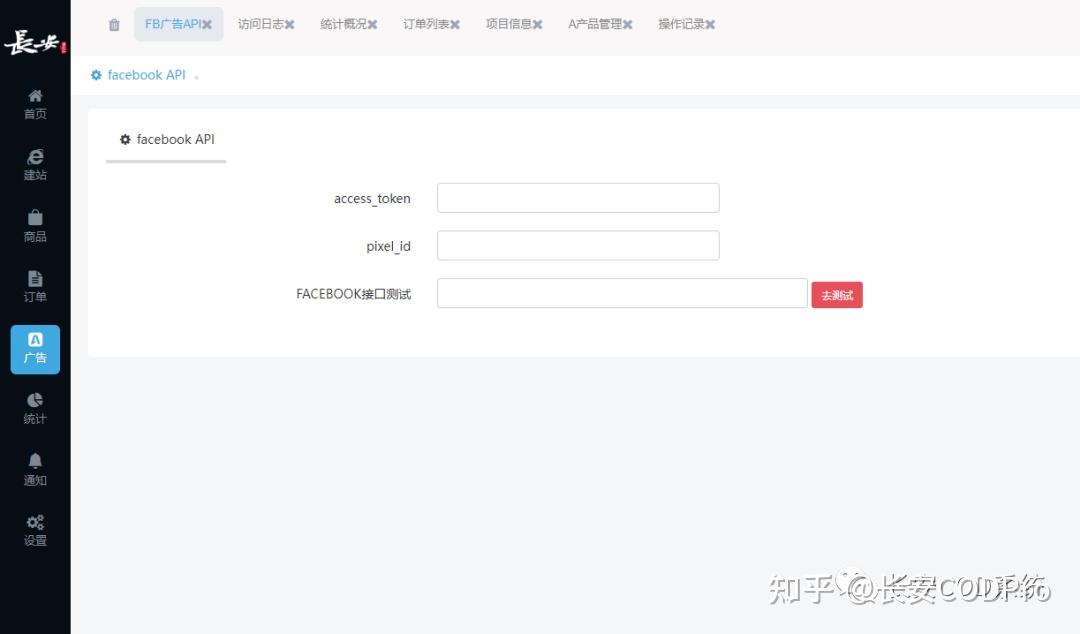The height and width of the screenshot is (634, 1080).
Task: Click inside the access_token input field
Action: coord(578,197)
